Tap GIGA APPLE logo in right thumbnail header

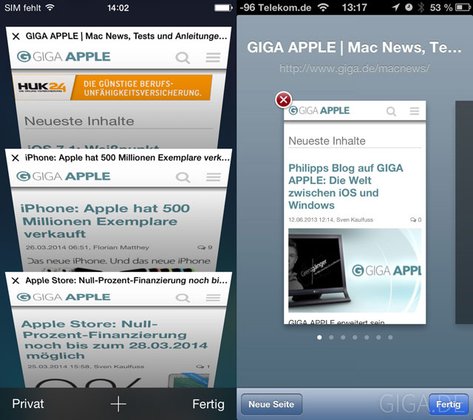click(x=319, y=110)
